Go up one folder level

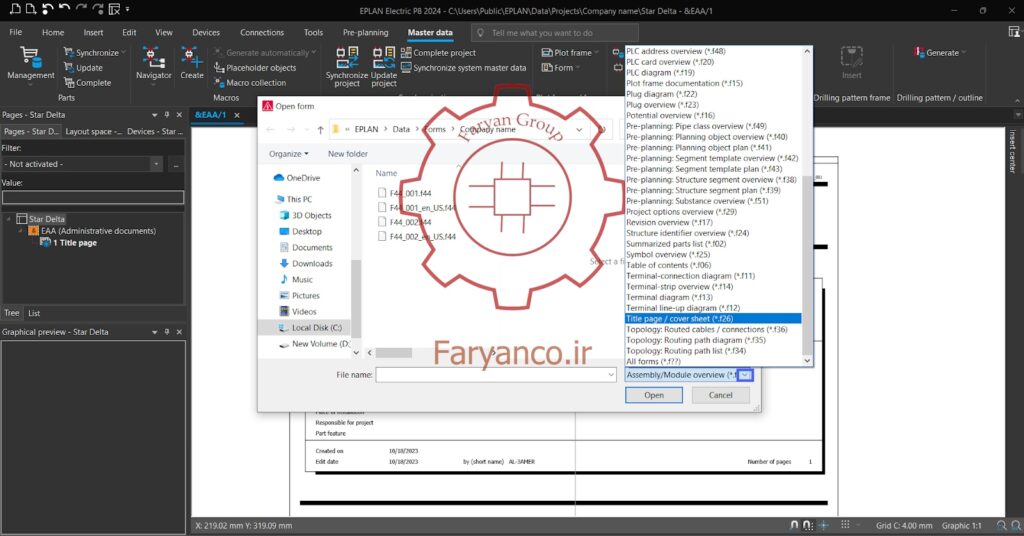[321, 130]
